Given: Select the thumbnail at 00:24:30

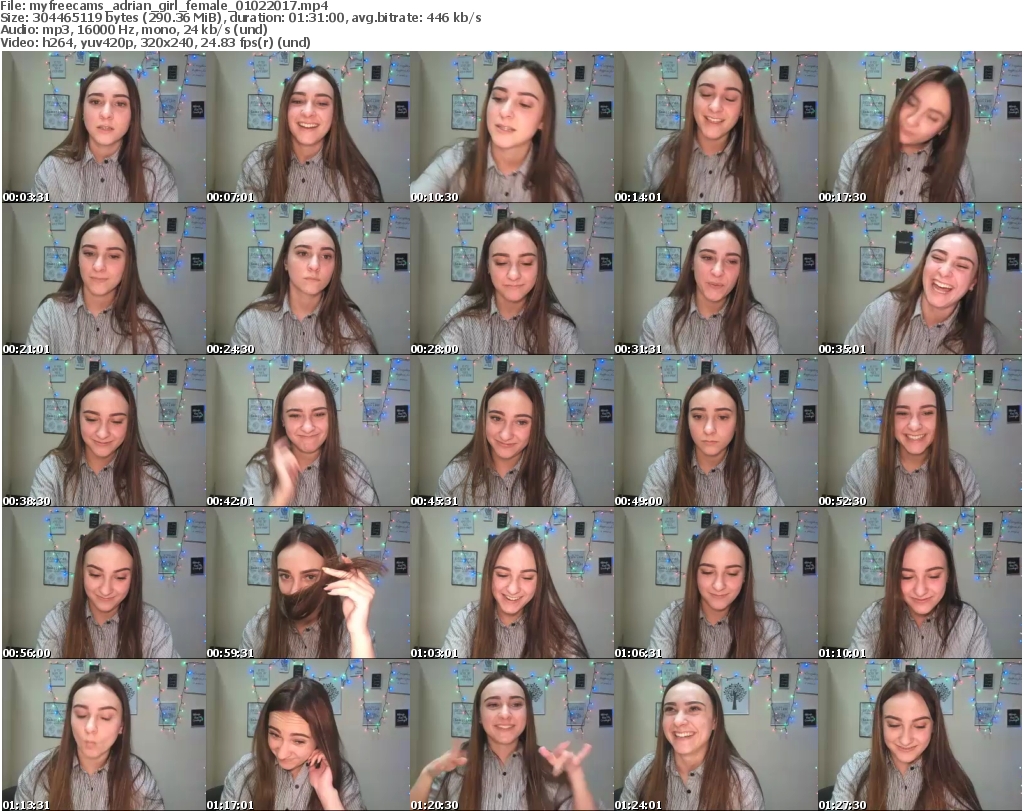Looking at the screenshot, I should click(308, 279).
